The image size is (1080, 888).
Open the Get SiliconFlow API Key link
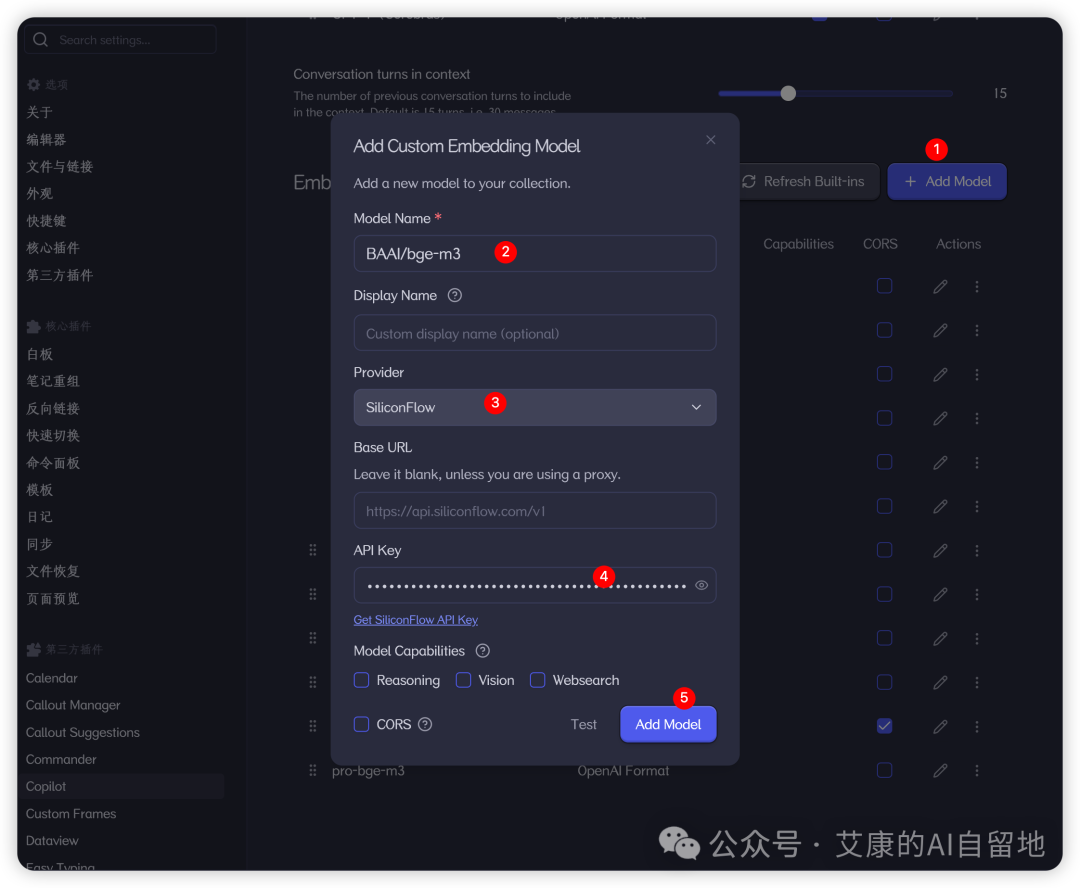coord(415,620)
